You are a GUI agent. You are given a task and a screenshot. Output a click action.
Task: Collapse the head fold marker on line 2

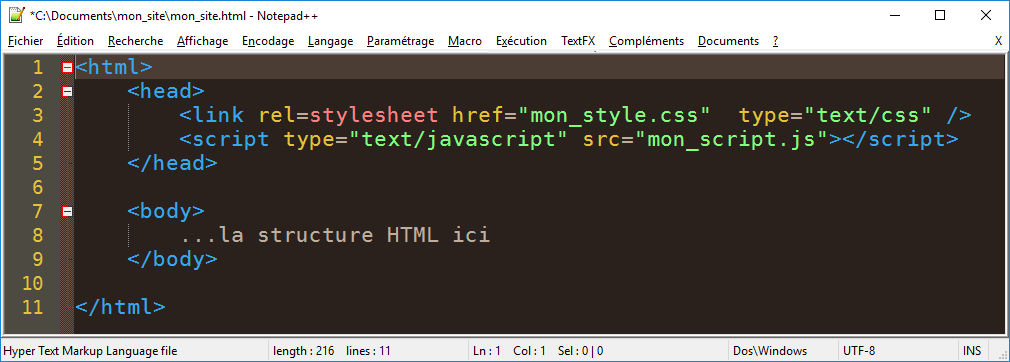[67, 91]
